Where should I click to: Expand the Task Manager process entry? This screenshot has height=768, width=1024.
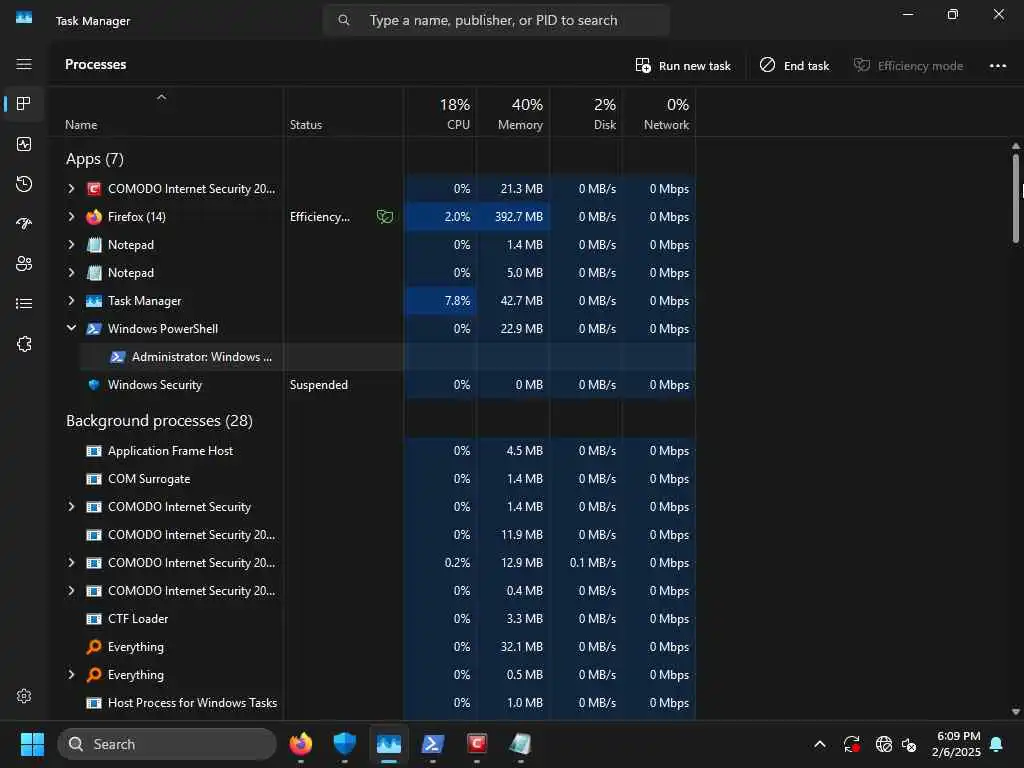tap(71, 301)
